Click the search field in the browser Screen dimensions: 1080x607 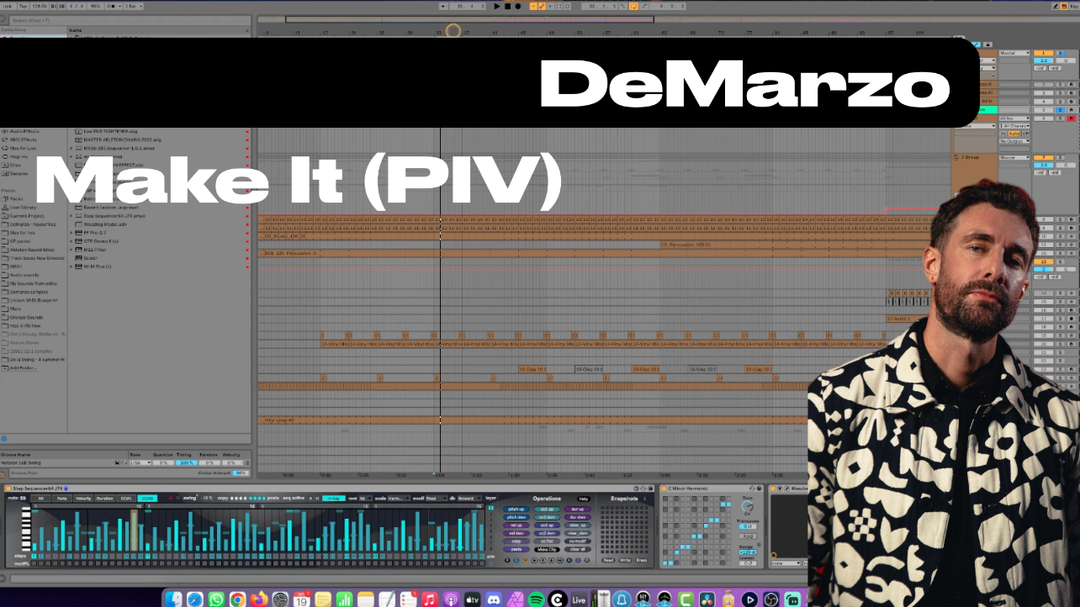[x=120, y=20]
